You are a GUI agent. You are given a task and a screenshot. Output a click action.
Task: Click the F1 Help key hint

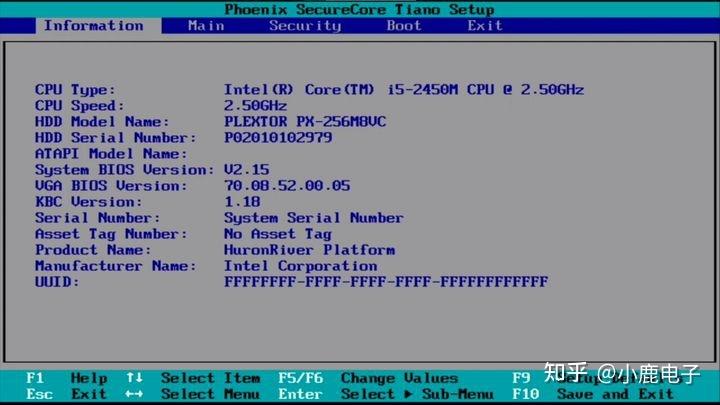tap(67, 378)
